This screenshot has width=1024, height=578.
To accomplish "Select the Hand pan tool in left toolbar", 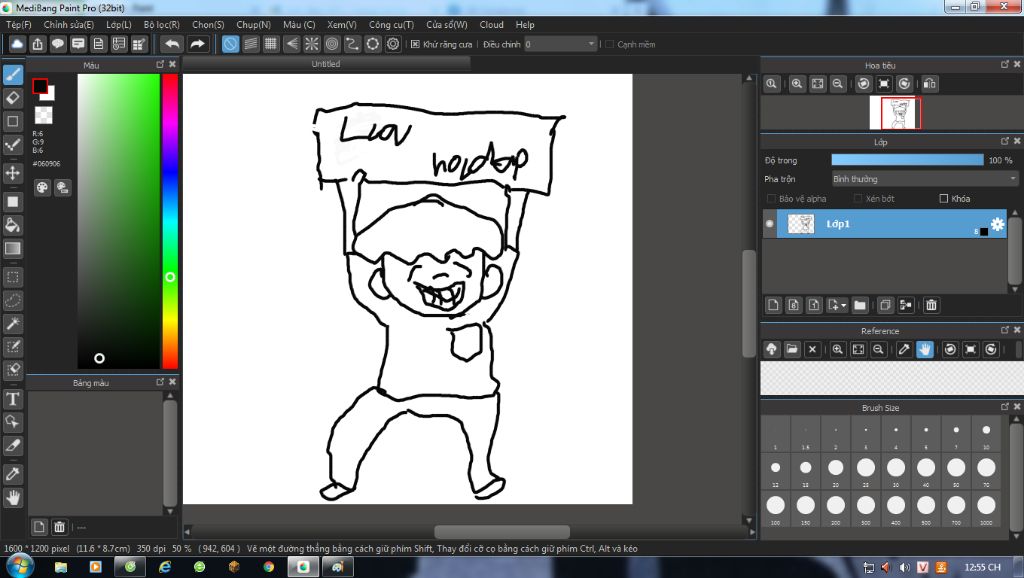I will click(13, 498).
